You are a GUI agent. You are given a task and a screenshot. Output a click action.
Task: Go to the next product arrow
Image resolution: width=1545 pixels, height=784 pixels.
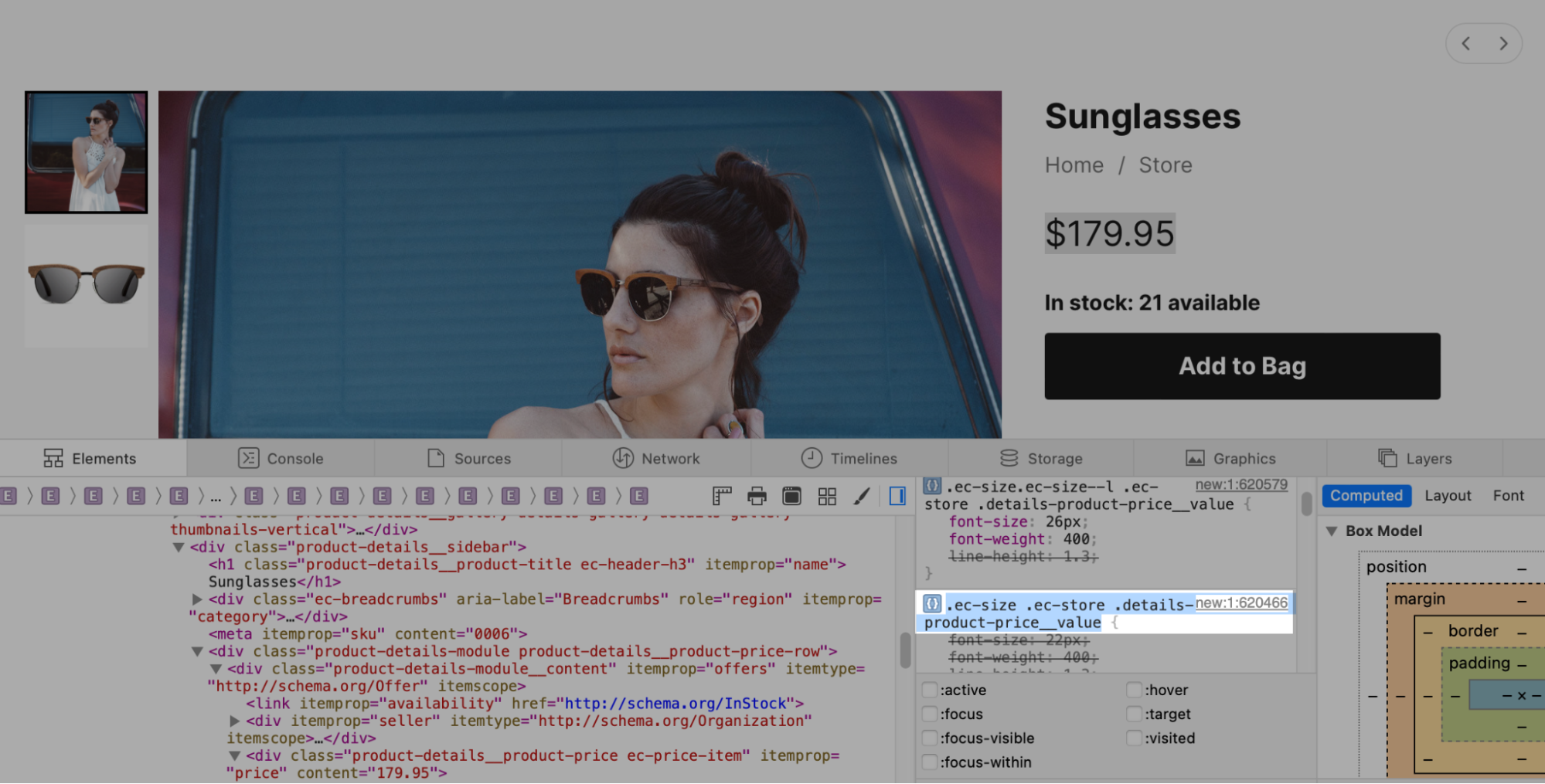pyautogui.click(x=1503, y=44)
